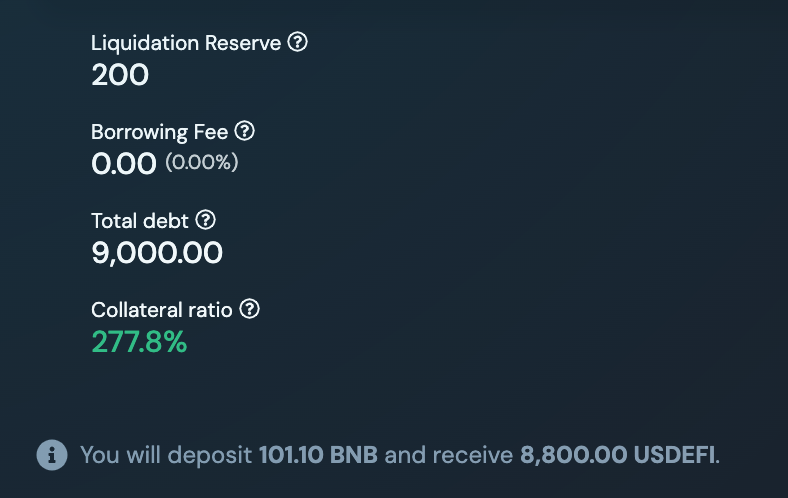Select the 0.00 borrowing fee amount
This screenshot has width=788, height=498.
pyautogui.click(x=124, y=164)
